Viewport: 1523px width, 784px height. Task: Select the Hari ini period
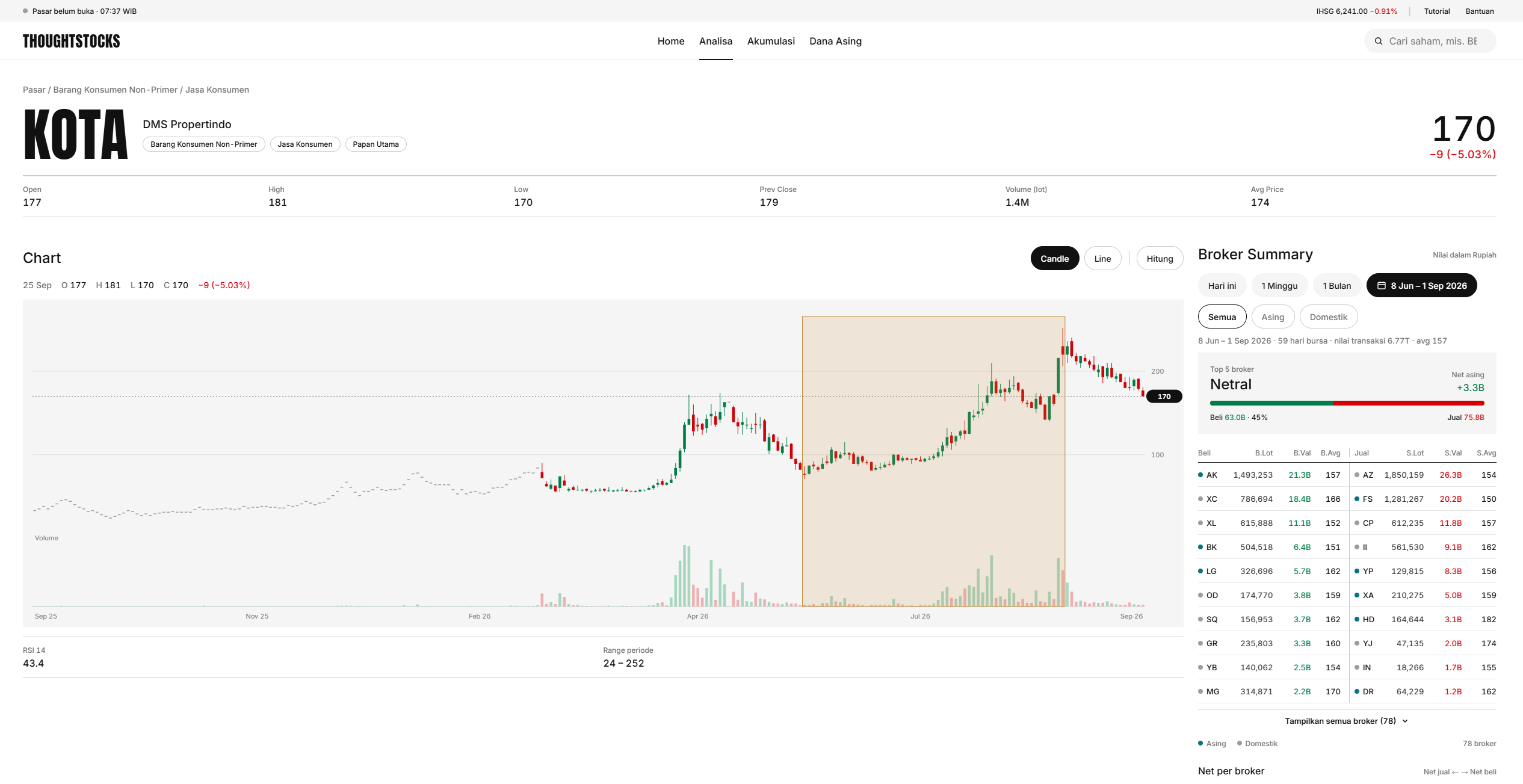coord(1222,286)
